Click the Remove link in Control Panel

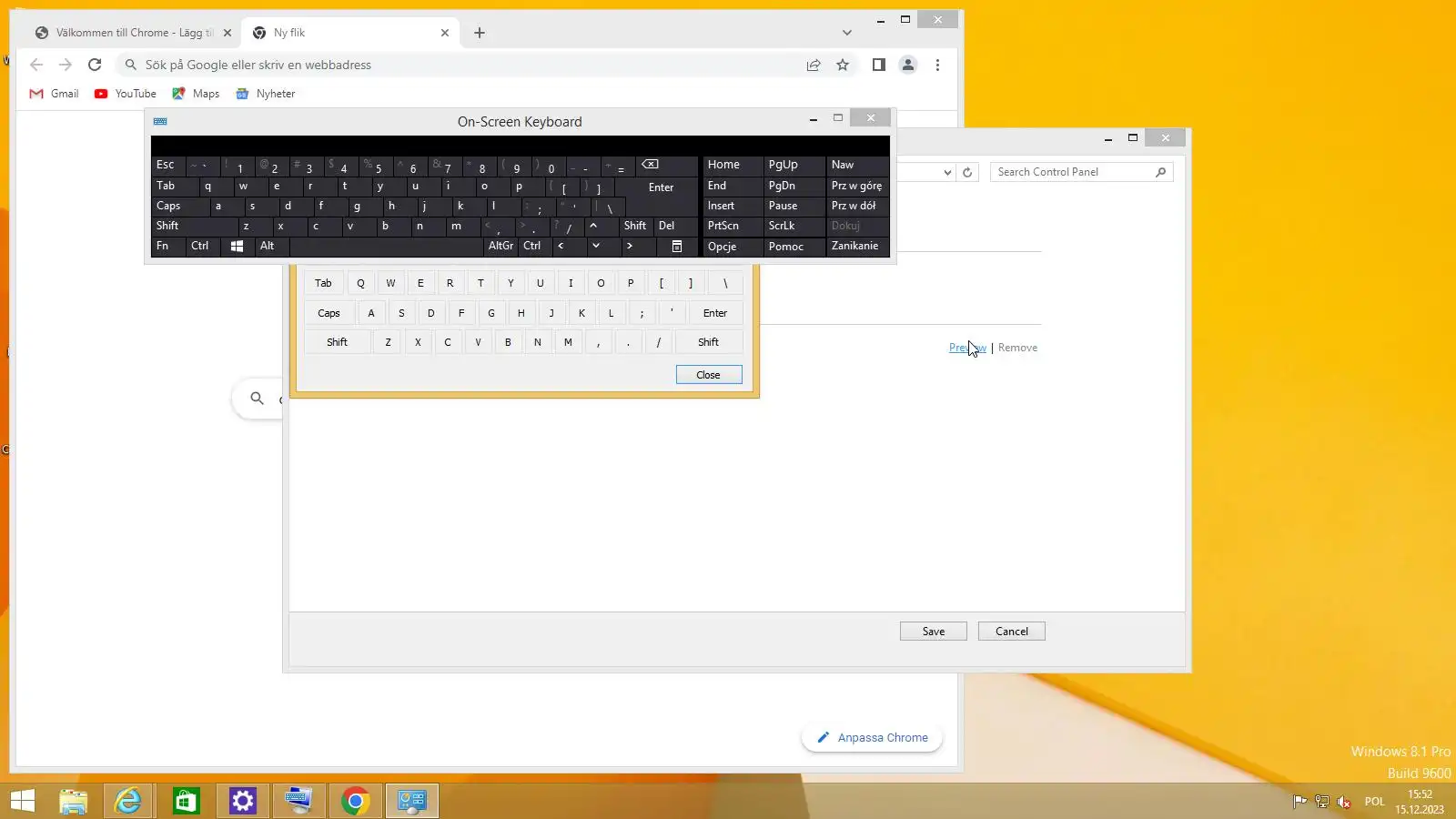pos(1017,348)
